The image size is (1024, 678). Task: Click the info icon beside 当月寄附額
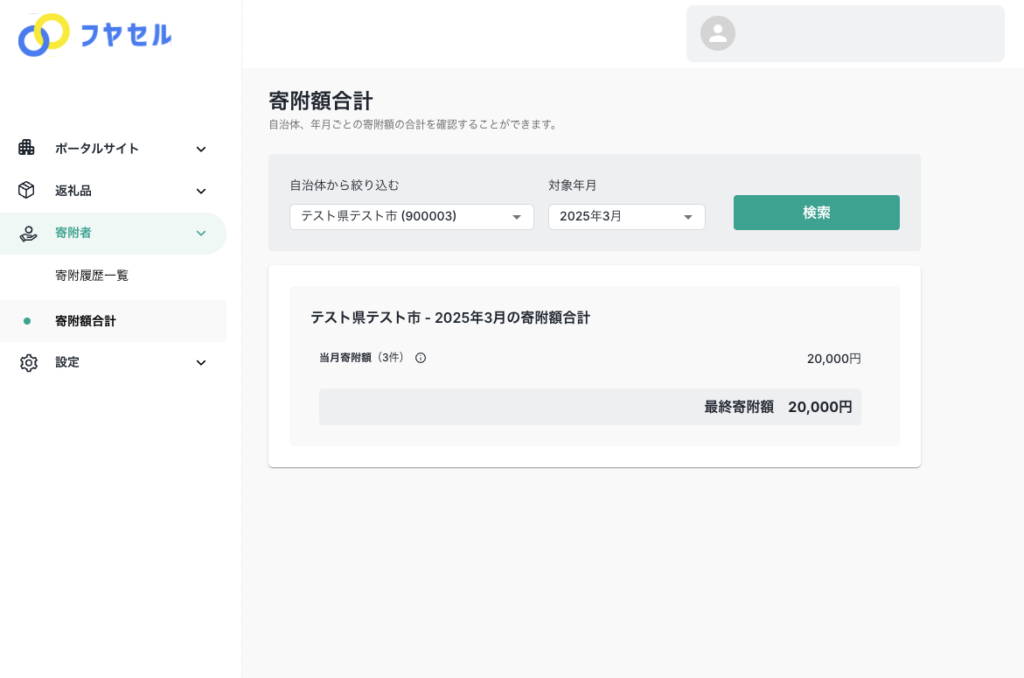[x=420, y=358]
